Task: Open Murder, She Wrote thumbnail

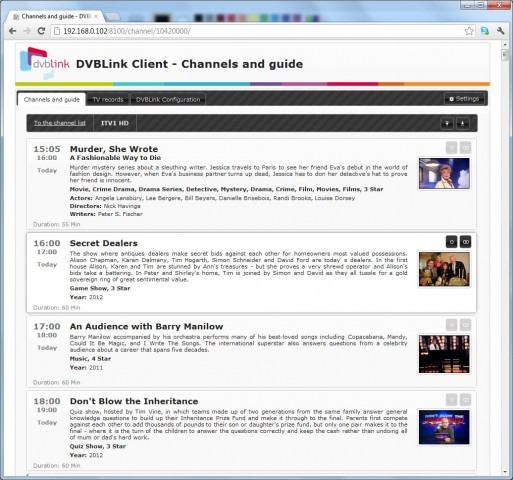Action: [x=444, y=174]
